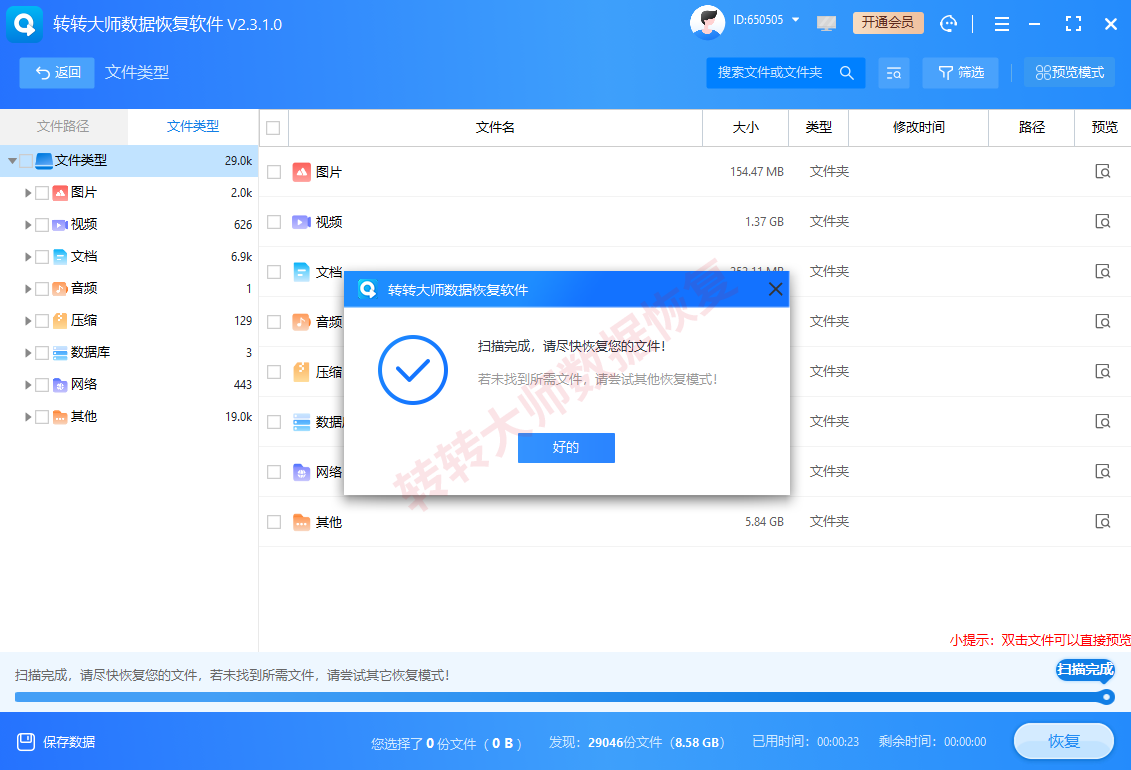This screenshot has width=1131, height=770.
Task: Expand the 数据库 tree node
Action: [27, 353]
